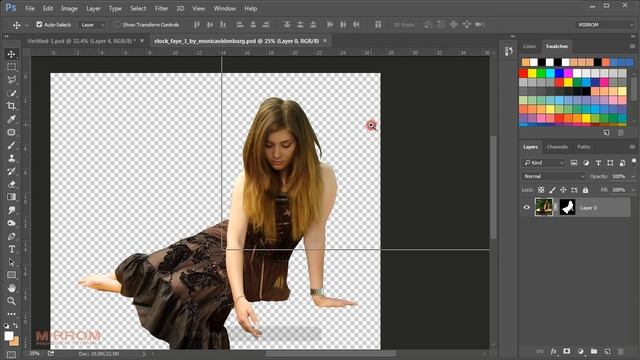Image resolution: width=640 pixels, height=360 pixels.
Task: Switch to the Paths tab
Action: click(x=584, y=147)
